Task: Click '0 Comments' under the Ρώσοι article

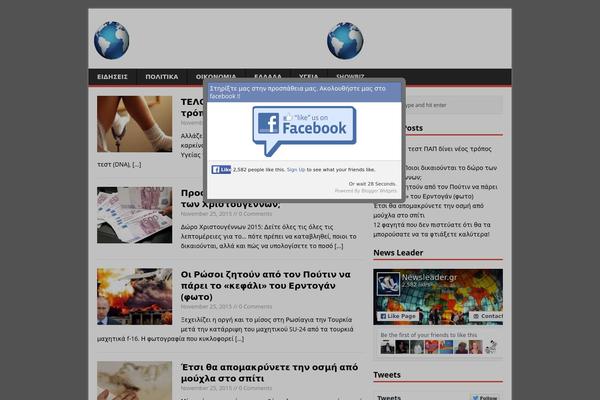Action: tap(255, 307)
